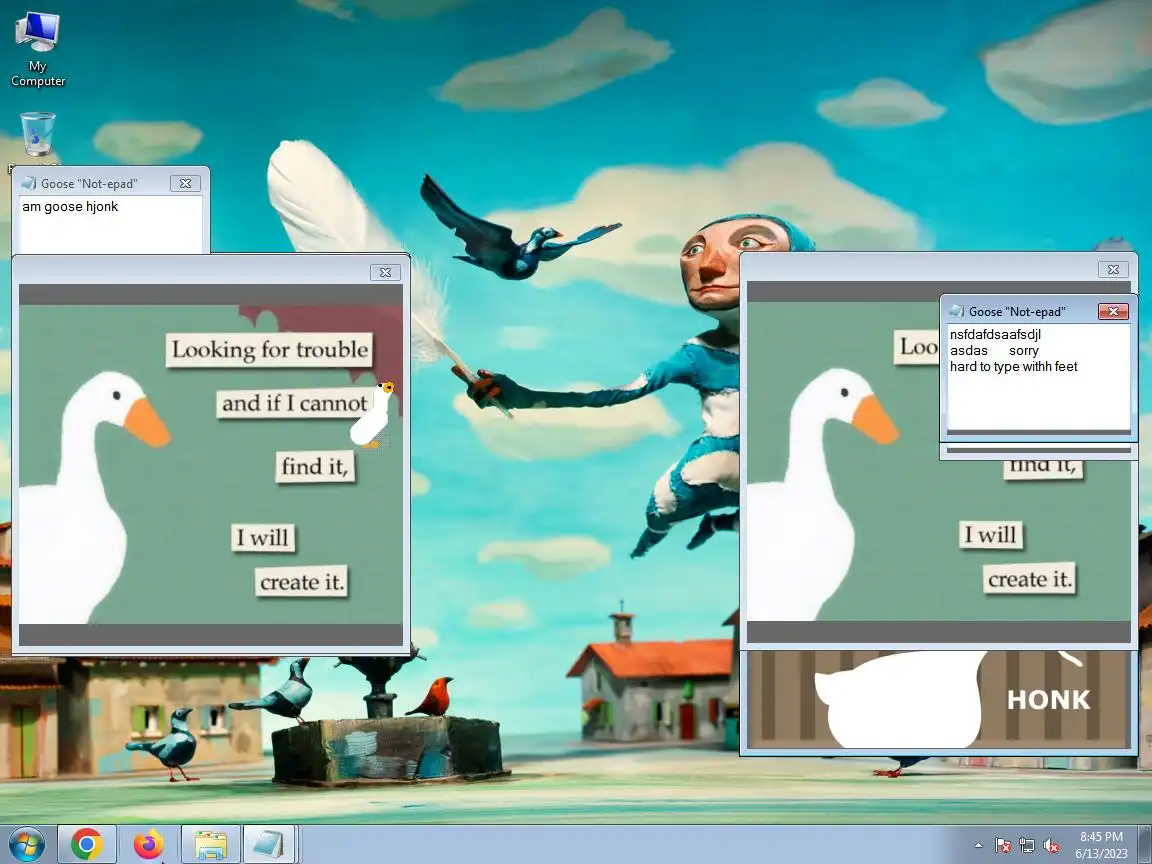Open Windows Explorer from the taskbar
1152x864 pixels.
coord(211,844)
